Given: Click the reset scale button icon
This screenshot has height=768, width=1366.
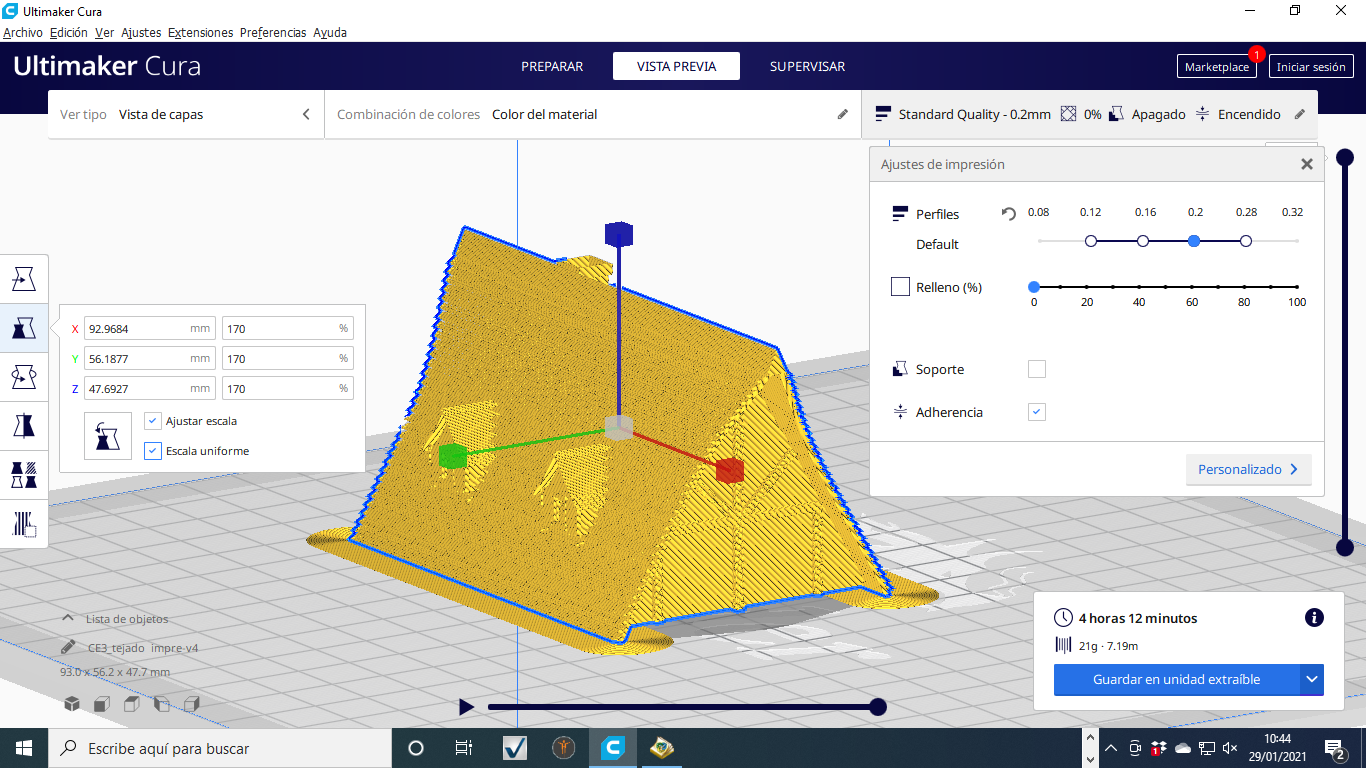Looking at the screenshot, I should tap(108, 436).
